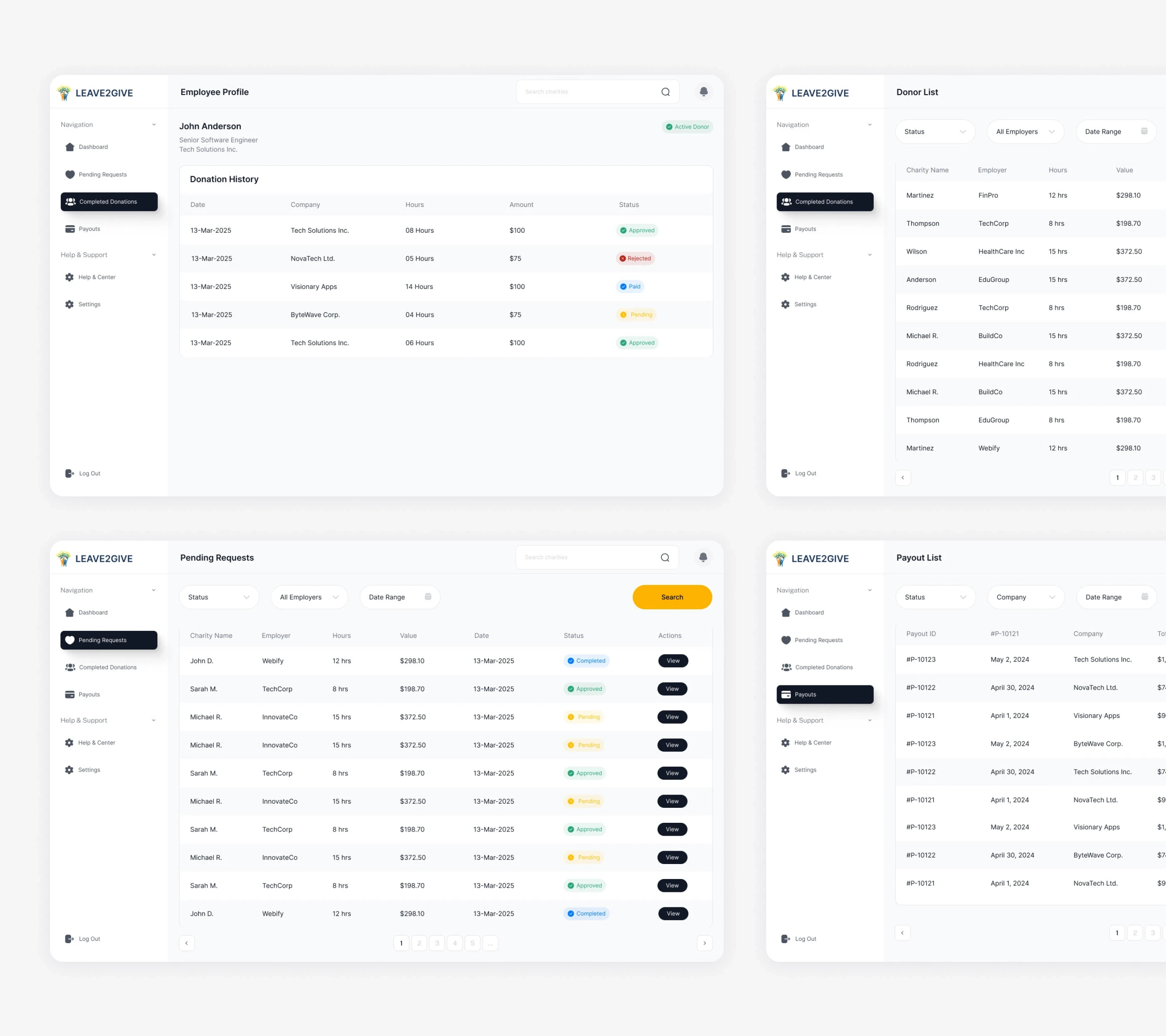Select Payouts item in Payout List sidebar
Screen dimensions: 1166x1036
[825, 694]
